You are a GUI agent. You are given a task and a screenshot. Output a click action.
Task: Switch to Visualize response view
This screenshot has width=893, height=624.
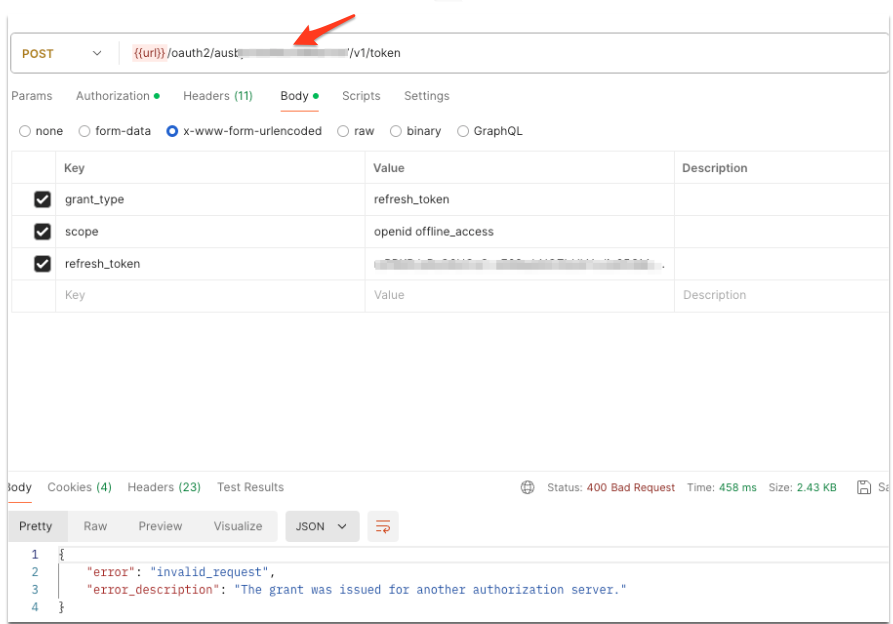(237, 526)
